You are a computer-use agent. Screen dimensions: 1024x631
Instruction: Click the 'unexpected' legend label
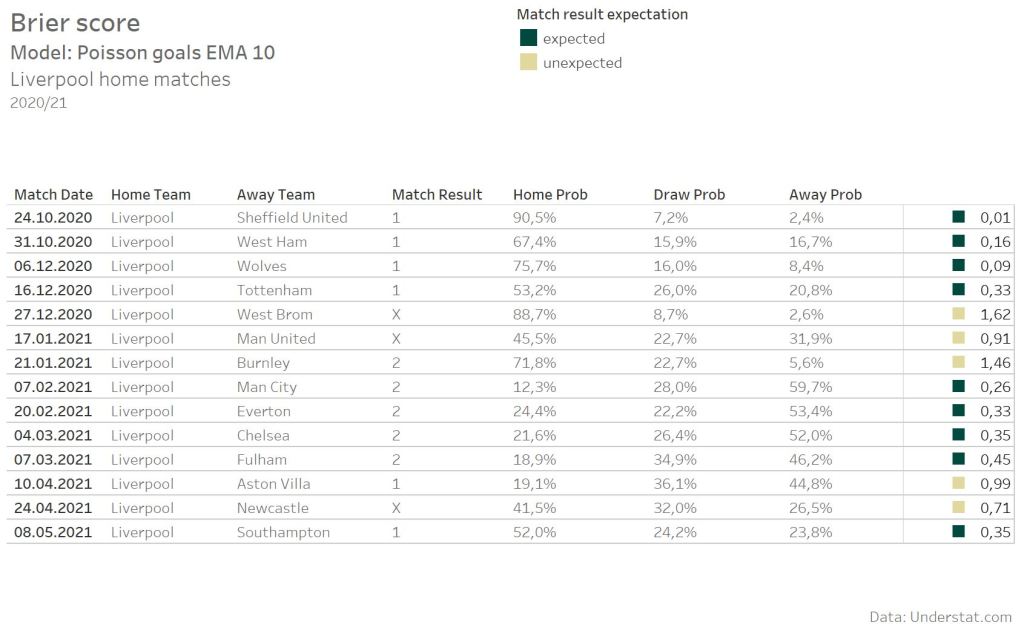point(582,63)
